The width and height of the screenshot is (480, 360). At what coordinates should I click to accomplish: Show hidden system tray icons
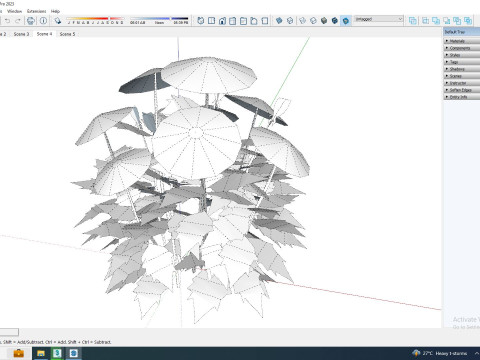pos(477,353)
